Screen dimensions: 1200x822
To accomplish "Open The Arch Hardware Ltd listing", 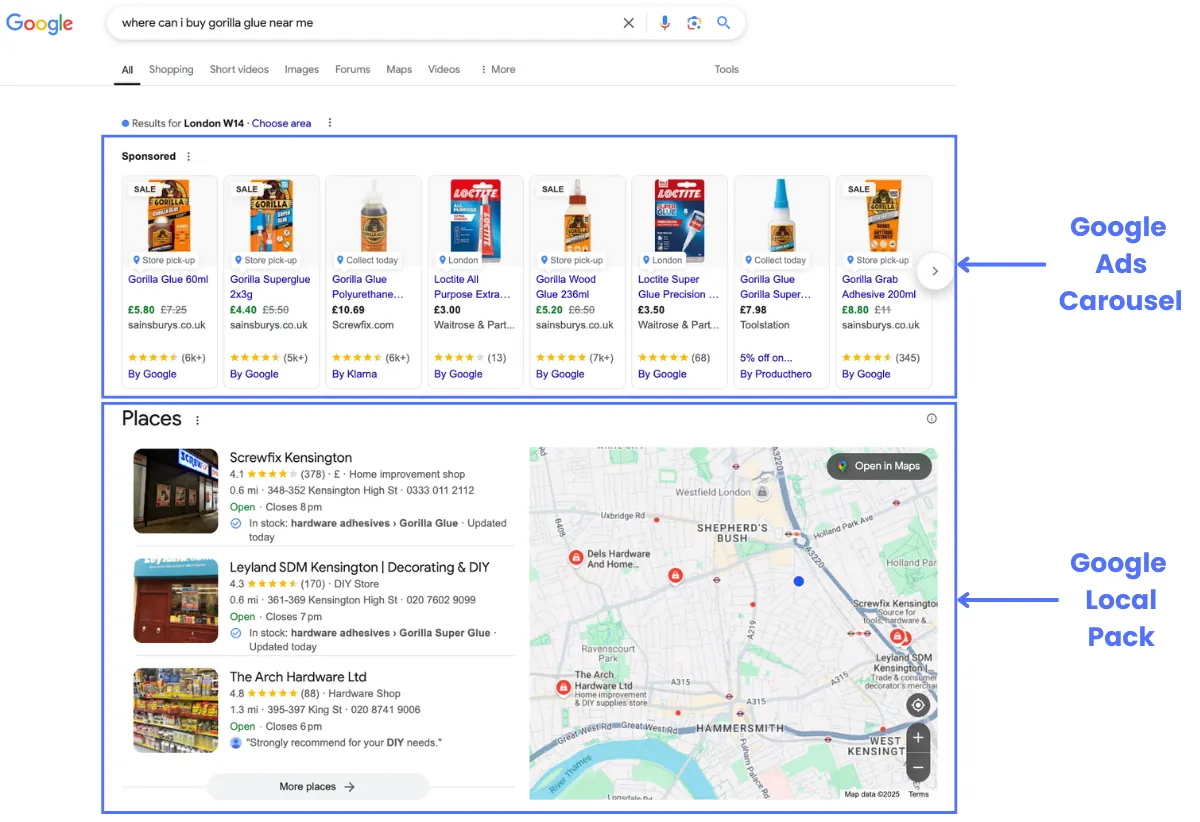I will click(x=298, y=677).
